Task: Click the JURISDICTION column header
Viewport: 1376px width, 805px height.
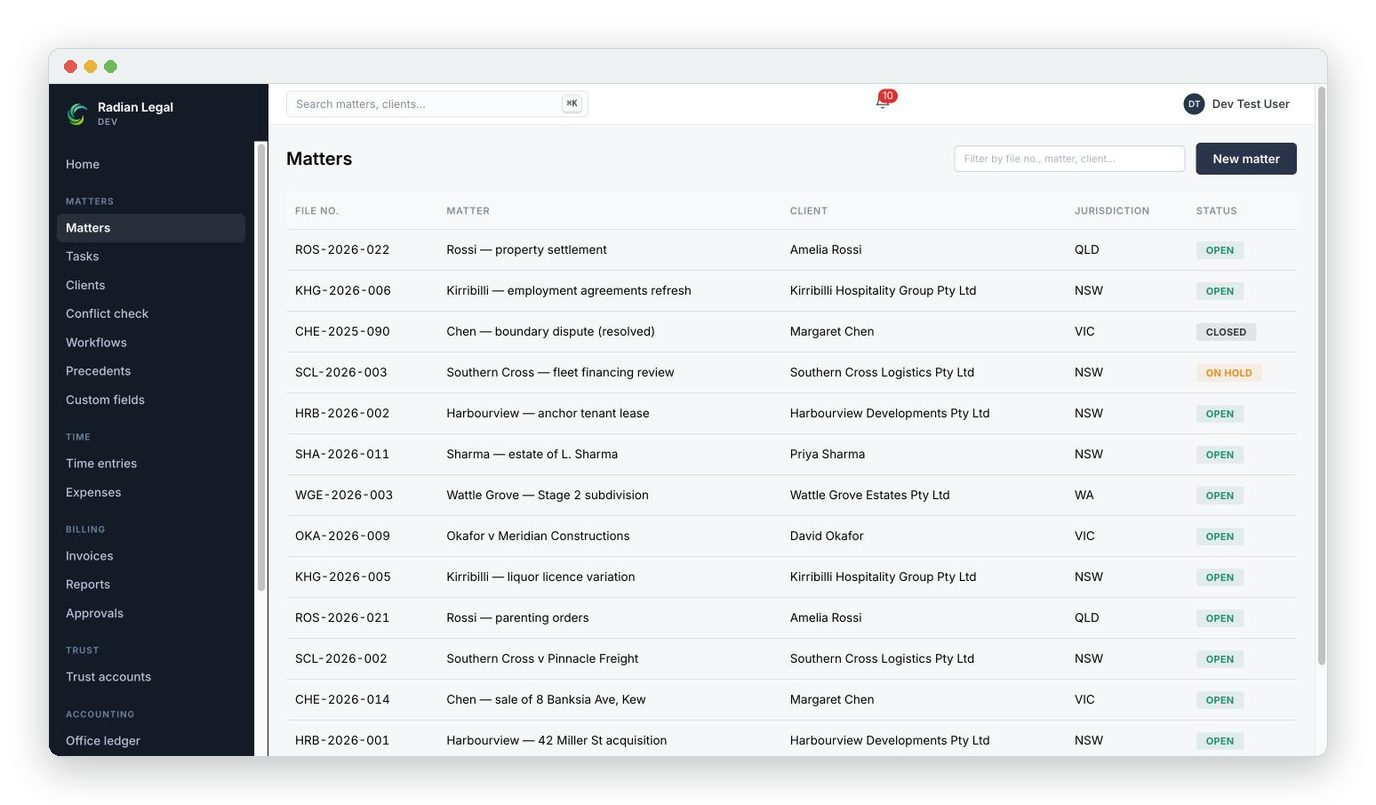Action: [1112, 211]
